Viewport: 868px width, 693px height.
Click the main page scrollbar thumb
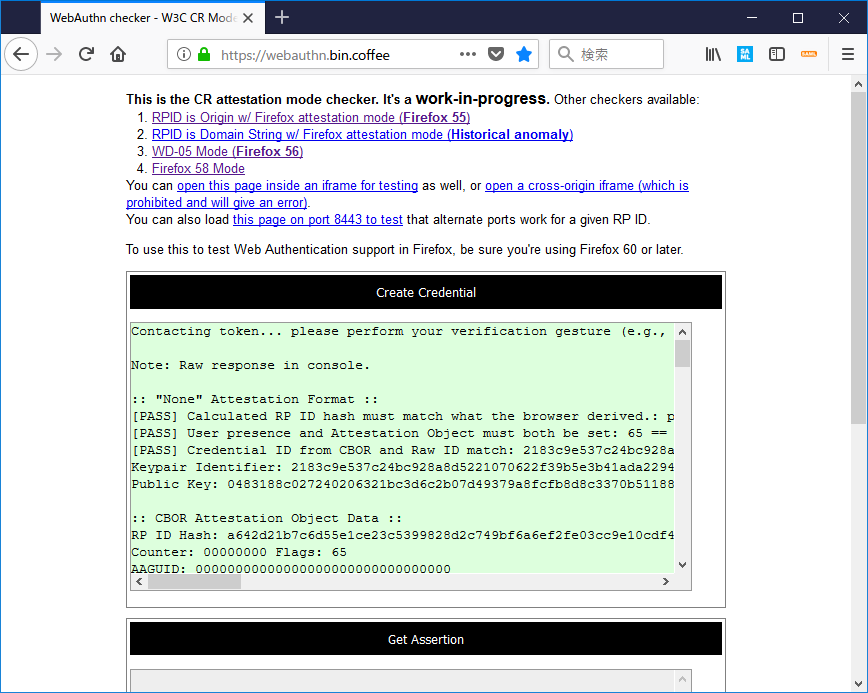click(858, 258)
